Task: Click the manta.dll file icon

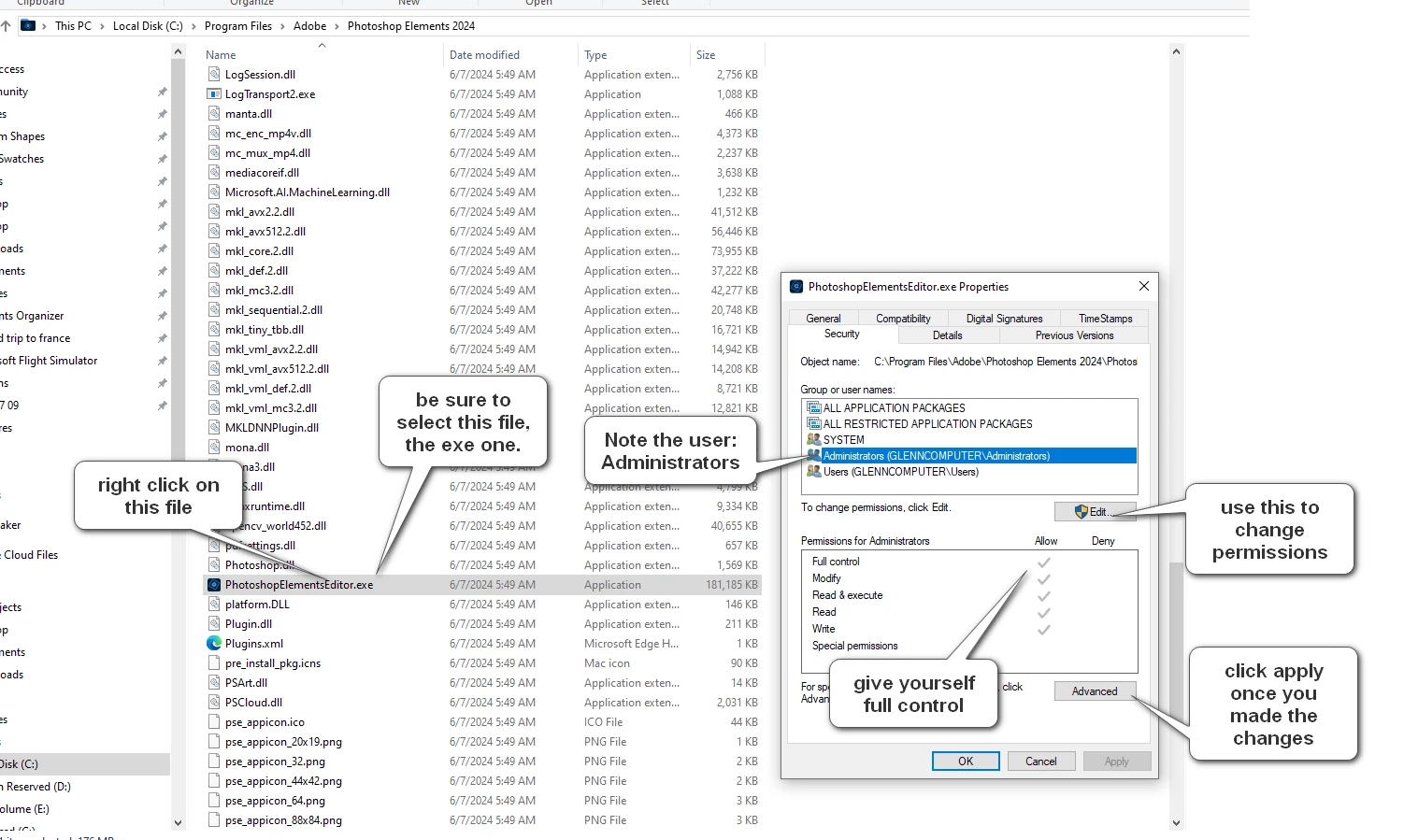Action: pos(214,113)
